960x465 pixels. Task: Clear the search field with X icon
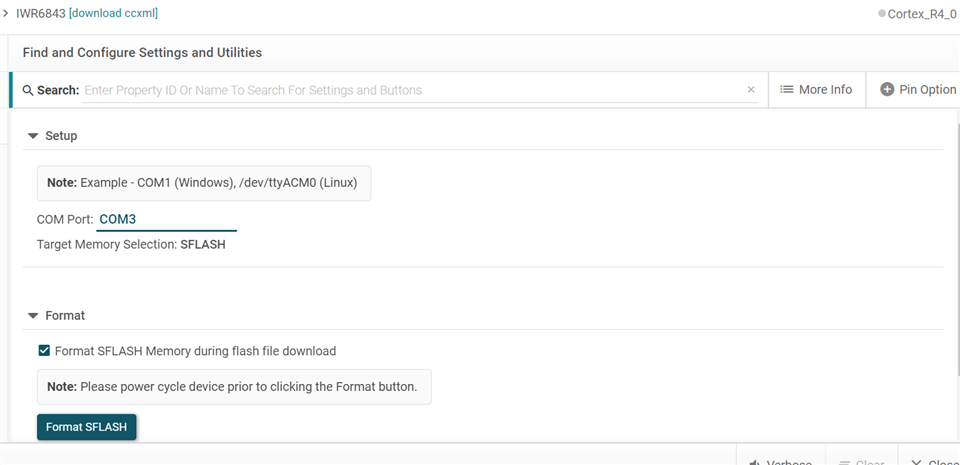751,90
